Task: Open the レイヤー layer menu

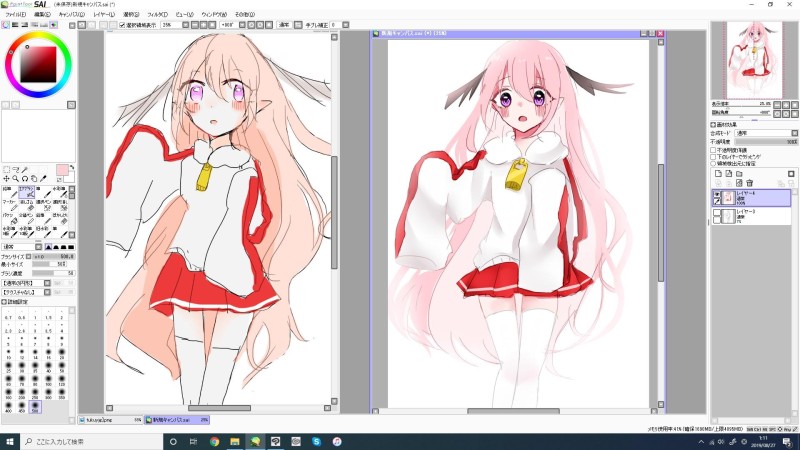Action: point(104,14)
